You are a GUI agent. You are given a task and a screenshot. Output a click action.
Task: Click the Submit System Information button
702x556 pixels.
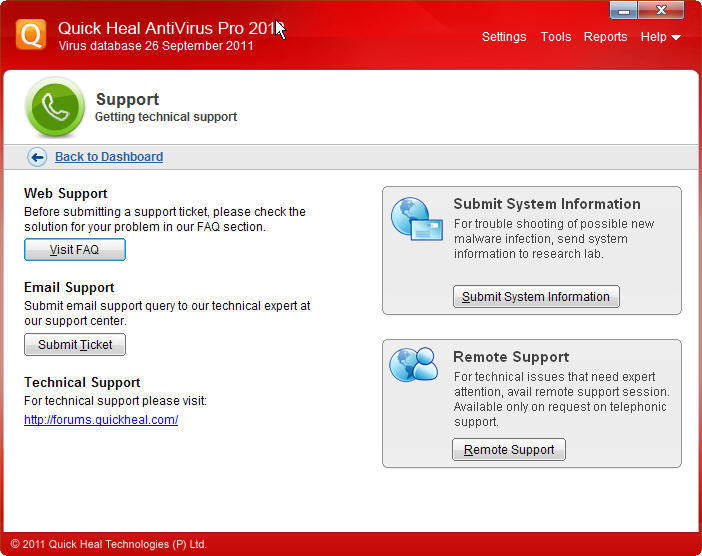[536, 296]
